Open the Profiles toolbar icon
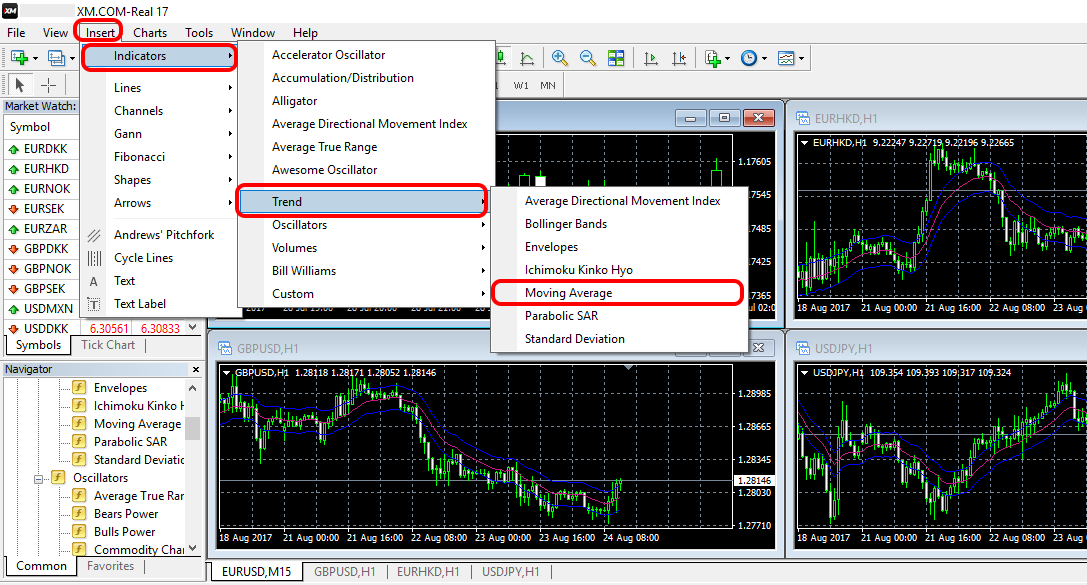1087x585 pixels. 55,58
